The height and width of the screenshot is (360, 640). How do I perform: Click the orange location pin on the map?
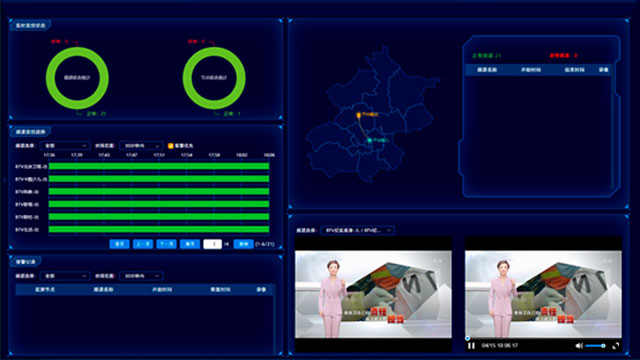(358, 116)
